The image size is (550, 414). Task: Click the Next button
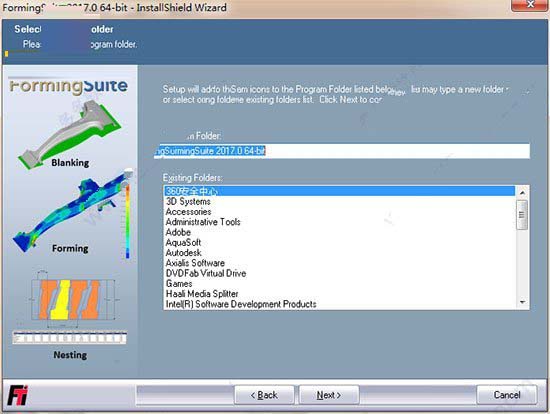coord(329,395)
